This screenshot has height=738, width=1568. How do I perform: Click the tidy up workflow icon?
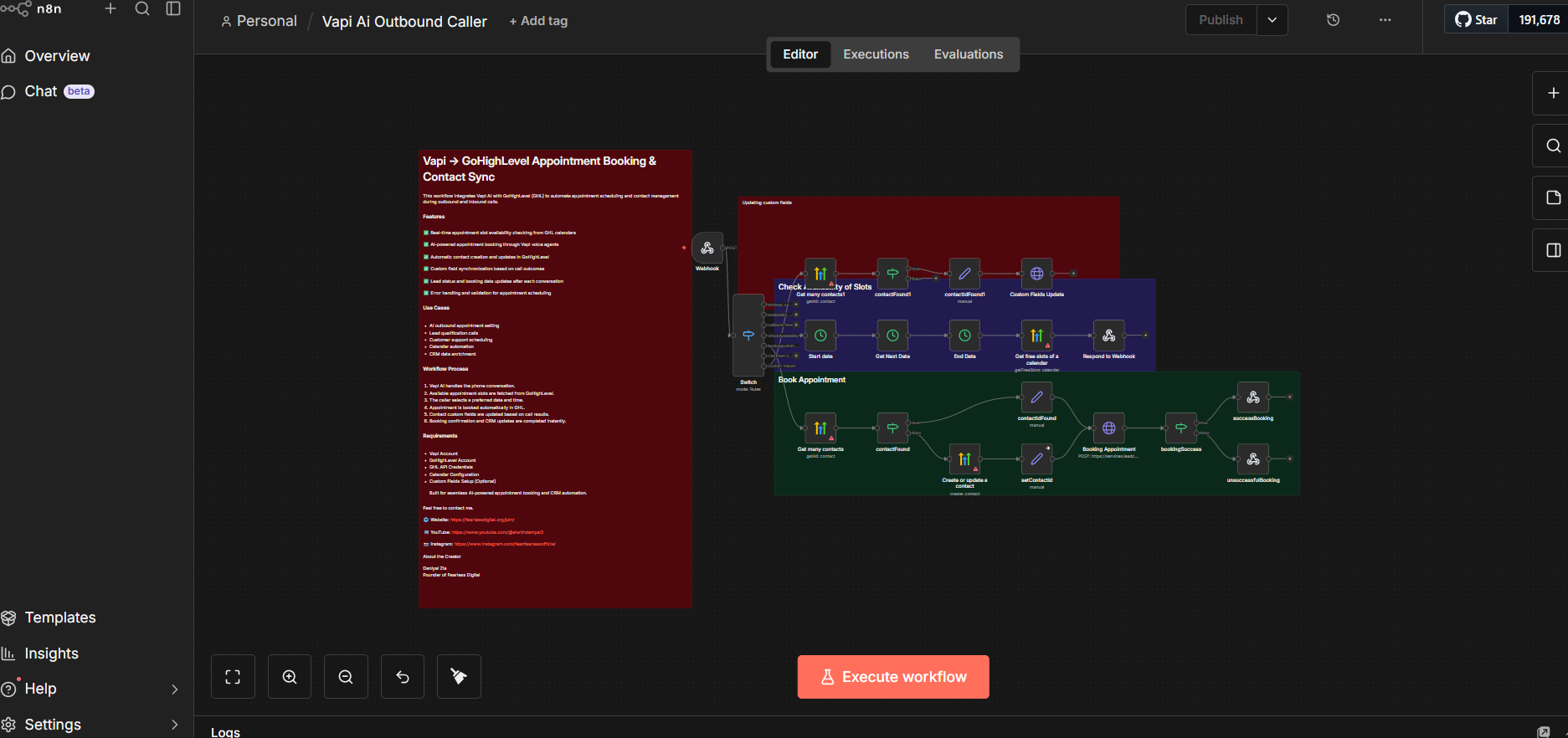point(459,677)
